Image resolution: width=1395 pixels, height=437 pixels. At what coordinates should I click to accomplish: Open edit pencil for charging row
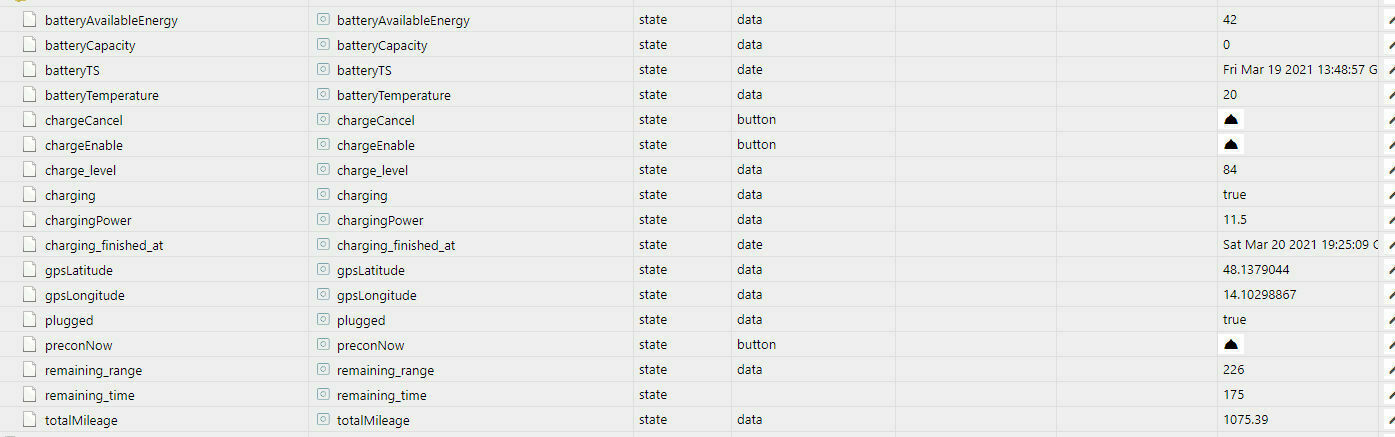[x=1389, y=195]
